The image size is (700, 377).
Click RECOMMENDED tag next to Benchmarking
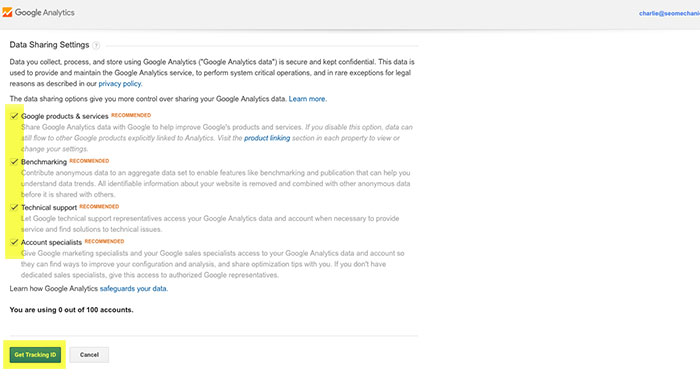tap(89, 161)
